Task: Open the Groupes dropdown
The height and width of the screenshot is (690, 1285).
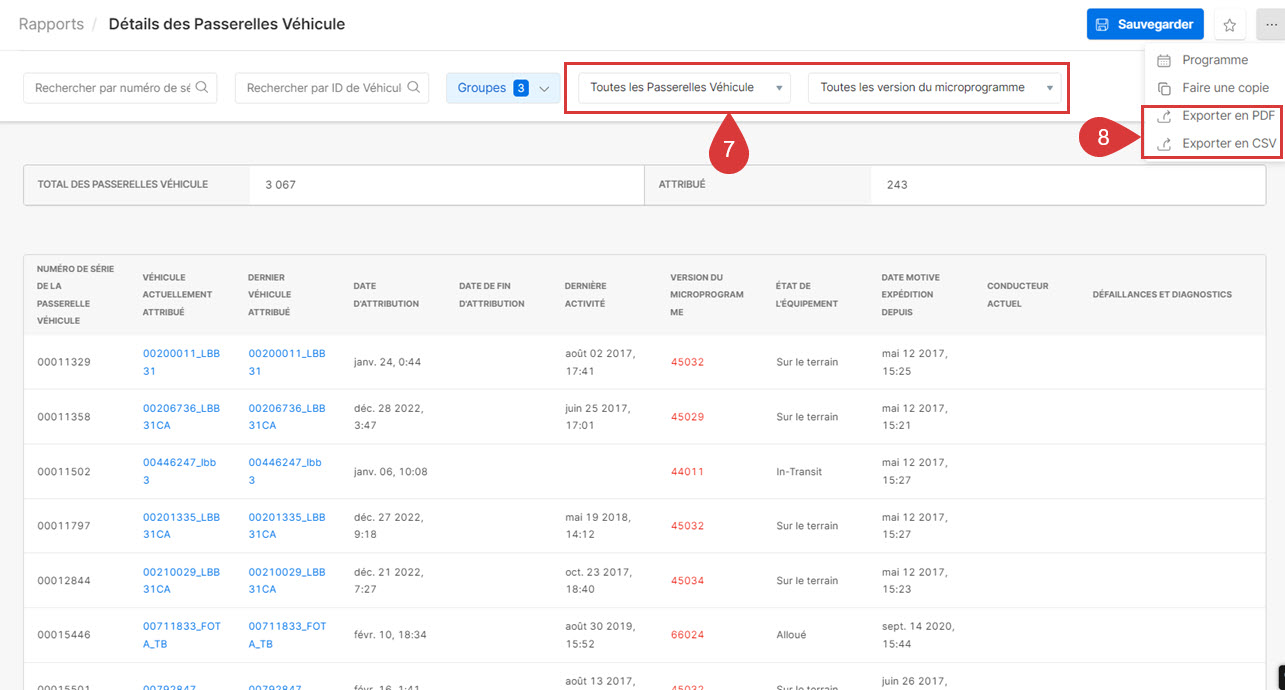Action: (504, 88)
